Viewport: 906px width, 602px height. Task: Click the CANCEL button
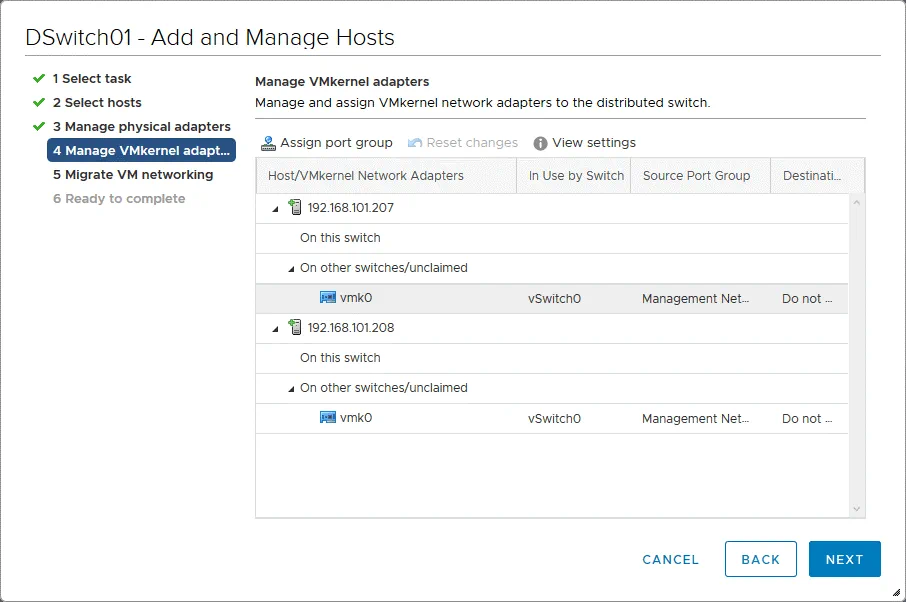(x=670, y=560)
